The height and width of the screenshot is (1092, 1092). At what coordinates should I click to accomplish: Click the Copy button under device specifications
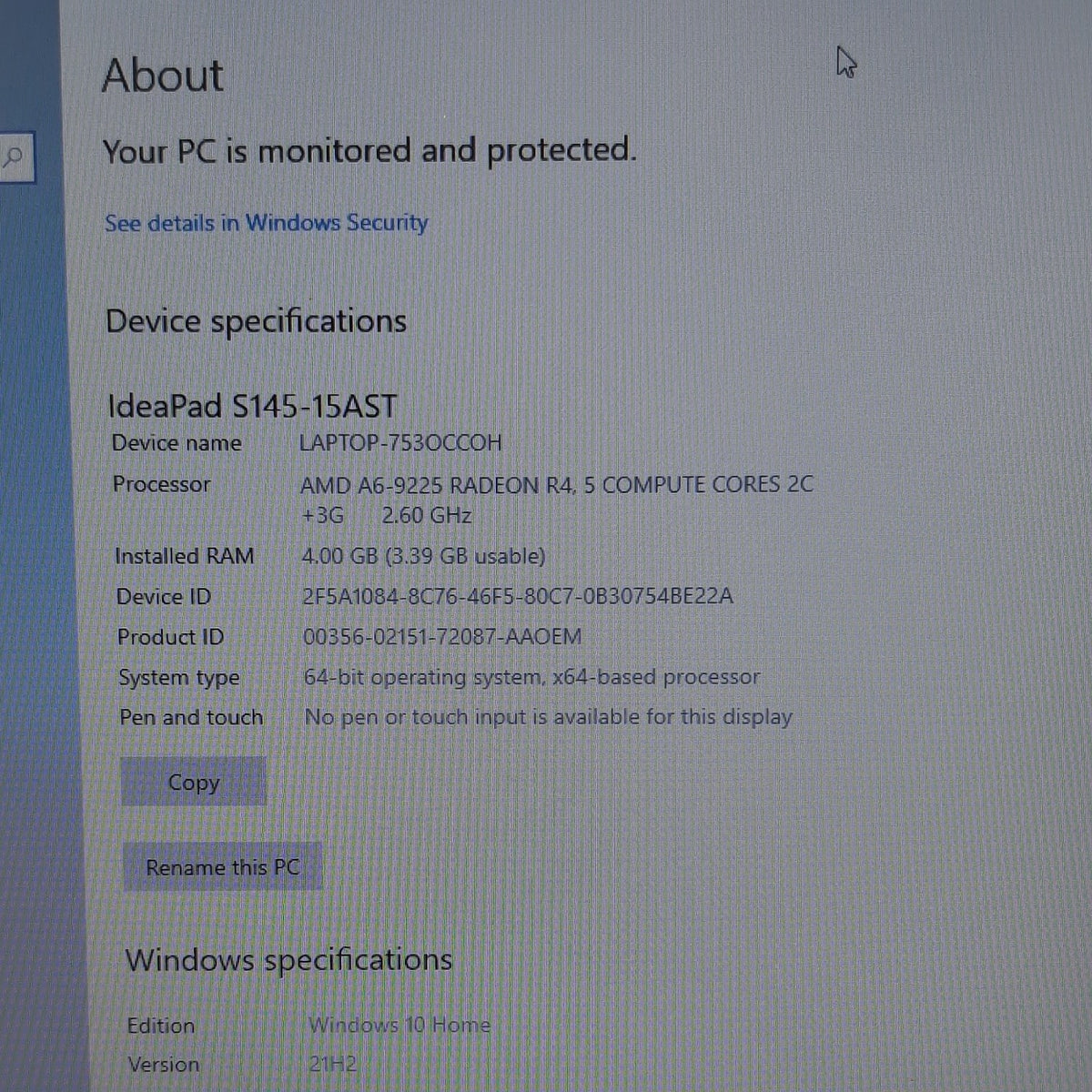pyautogui.click(x=194, y=782)
